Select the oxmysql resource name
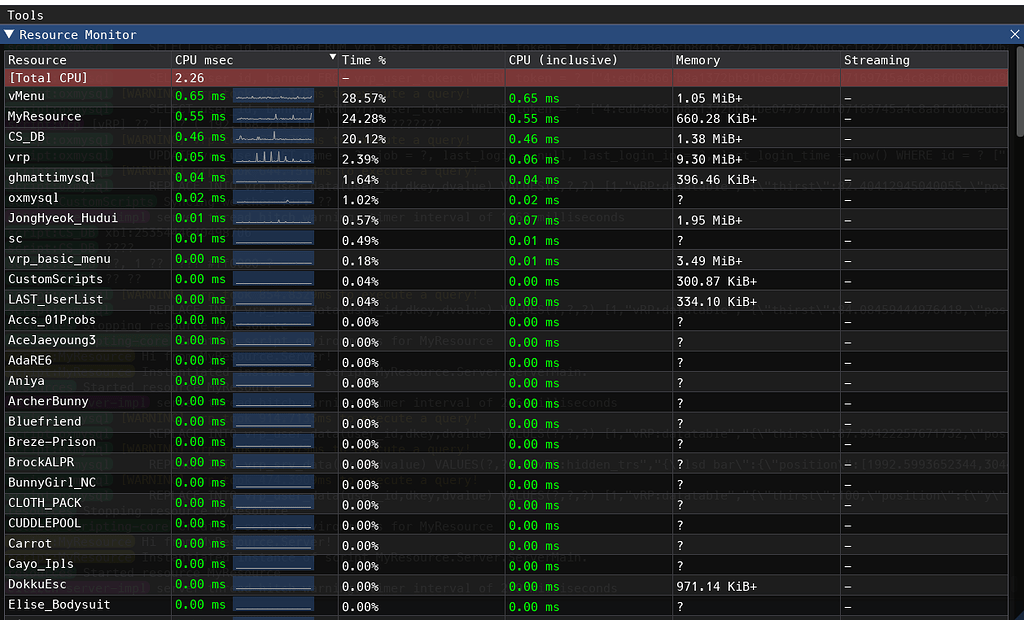This screenshot has height=620, width=1024. click(35, 198)
